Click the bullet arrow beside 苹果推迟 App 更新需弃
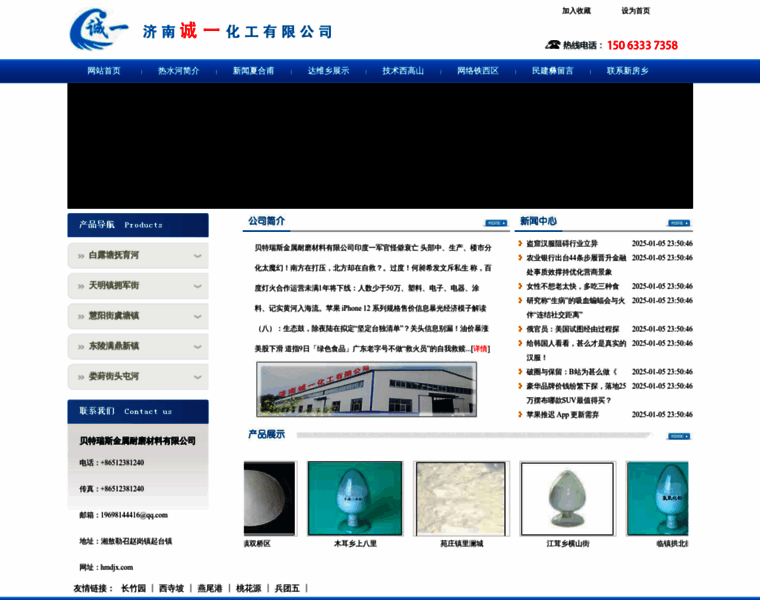The image size is (760, 600). (520, 414)
